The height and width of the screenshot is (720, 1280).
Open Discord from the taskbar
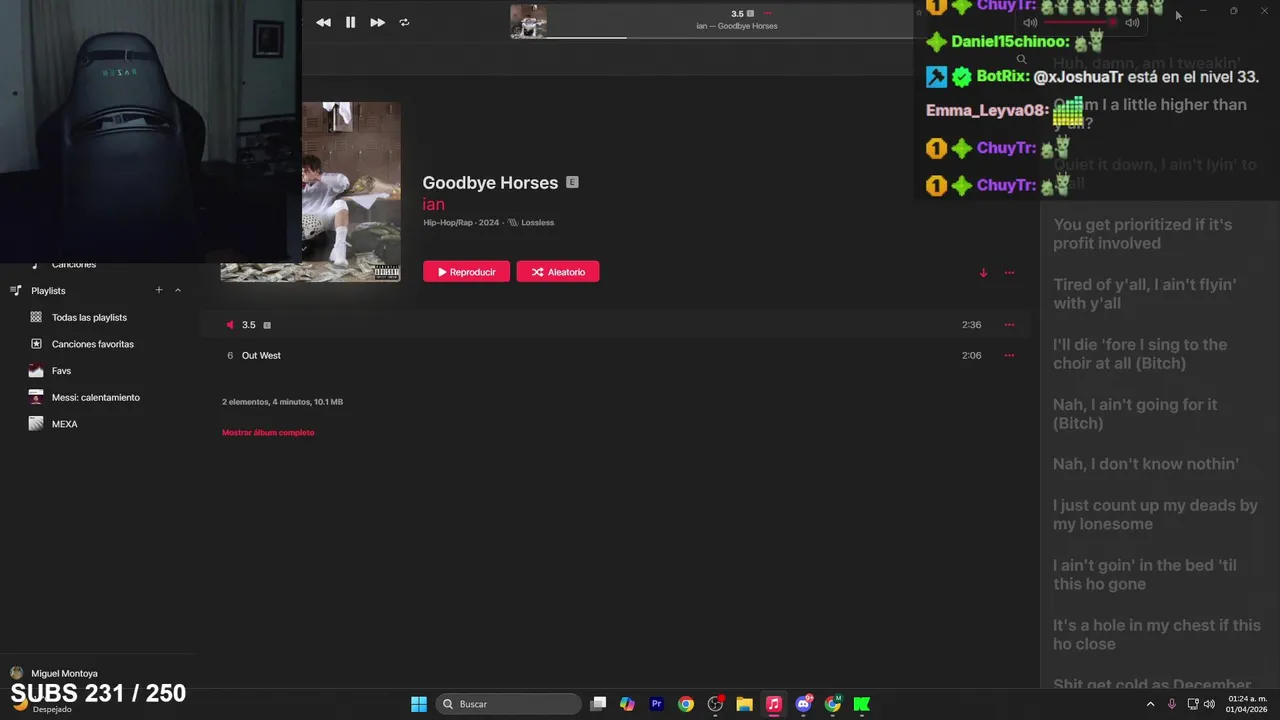803,704
